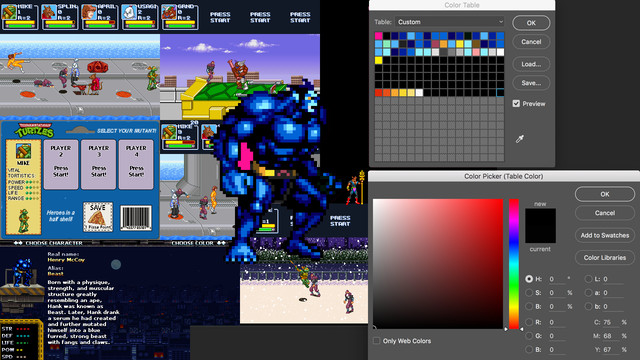The height and width of the screenshot is (360, 640).
Task: Click Add to Swatches button
Action: (x=604, y=235)
